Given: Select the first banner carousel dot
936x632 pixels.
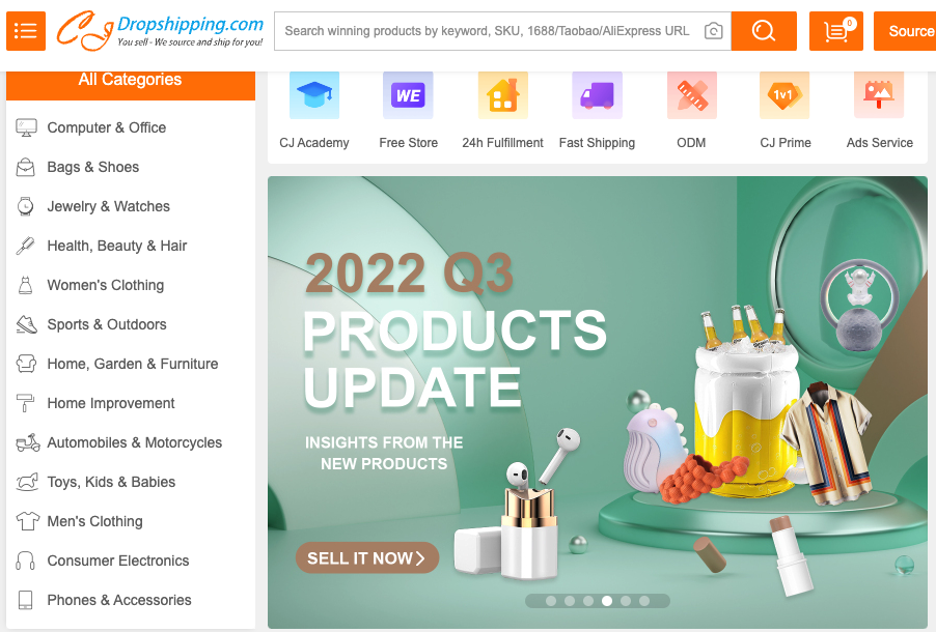Looking at the screenshot, I should [551, 601].
